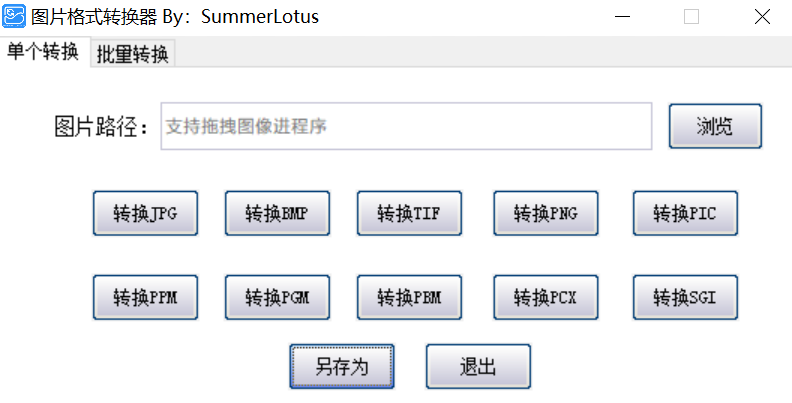Convert image using 转换BMP button
The width and height of the screenshot is (792, 403).
pos(277,213)
